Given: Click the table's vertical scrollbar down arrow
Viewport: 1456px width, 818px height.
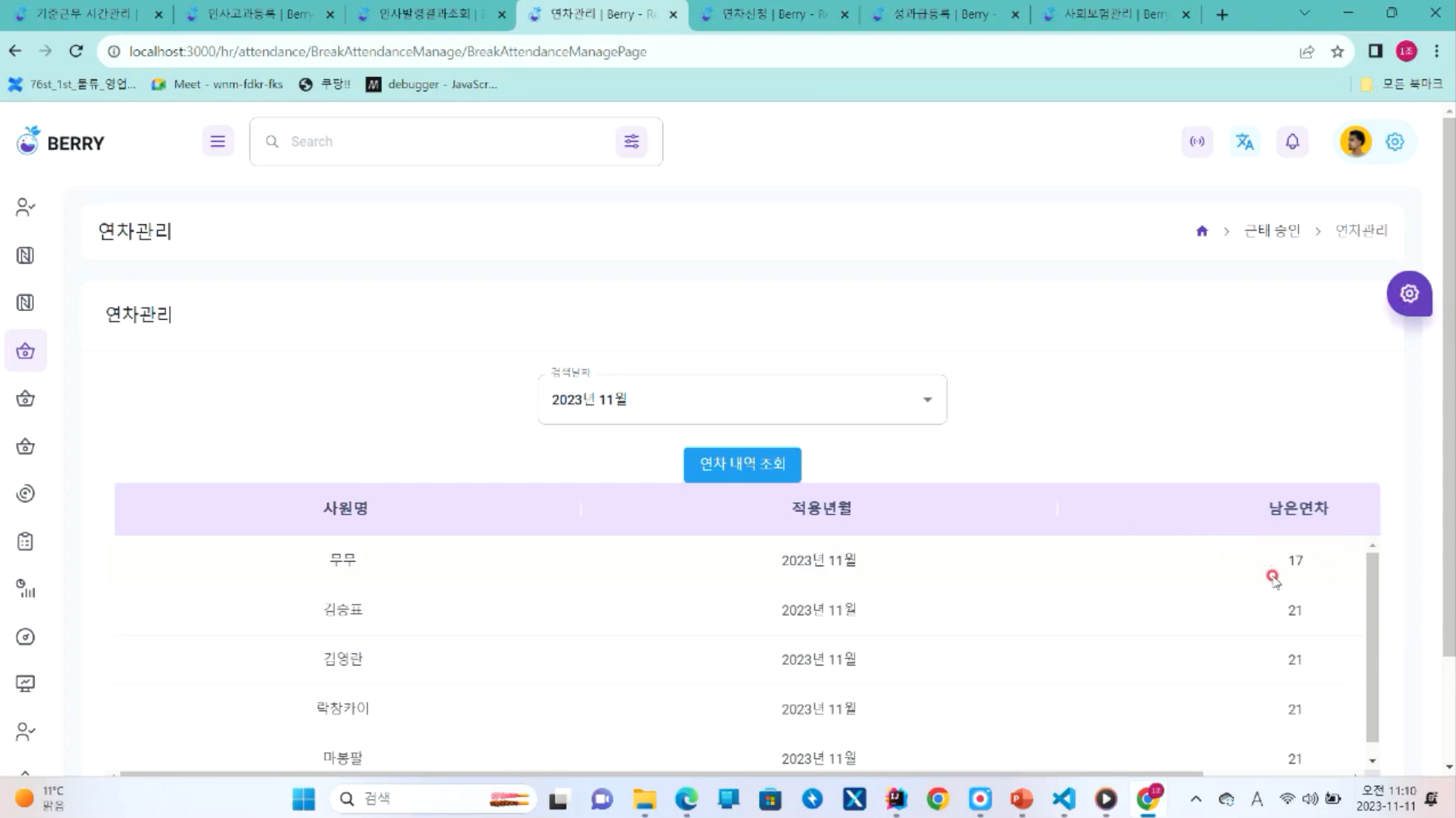Looking at the screenshot, I should 1372,761.
